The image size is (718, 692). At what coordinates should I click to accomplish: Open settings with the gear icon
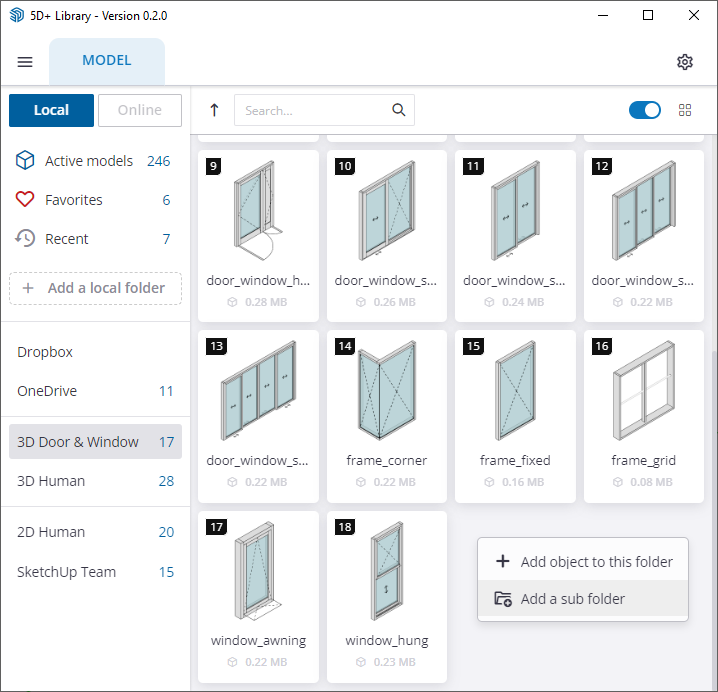click(x=685, y=62)
